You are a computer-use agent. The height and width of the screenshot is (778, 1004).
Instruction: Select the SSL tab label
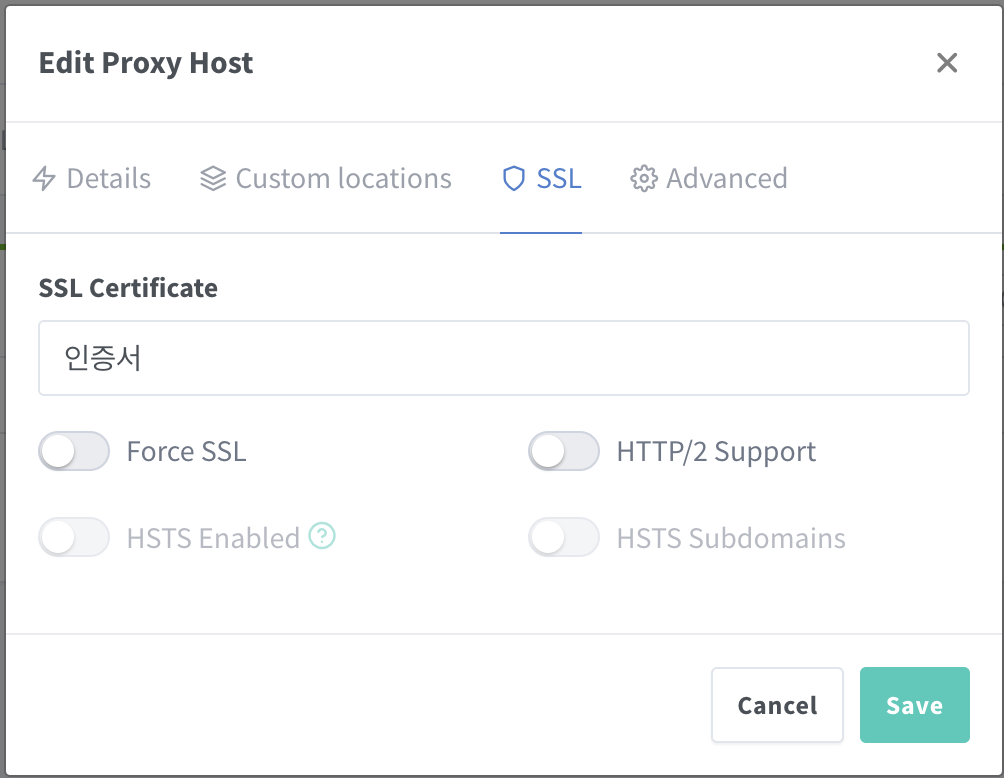(559, 179)
